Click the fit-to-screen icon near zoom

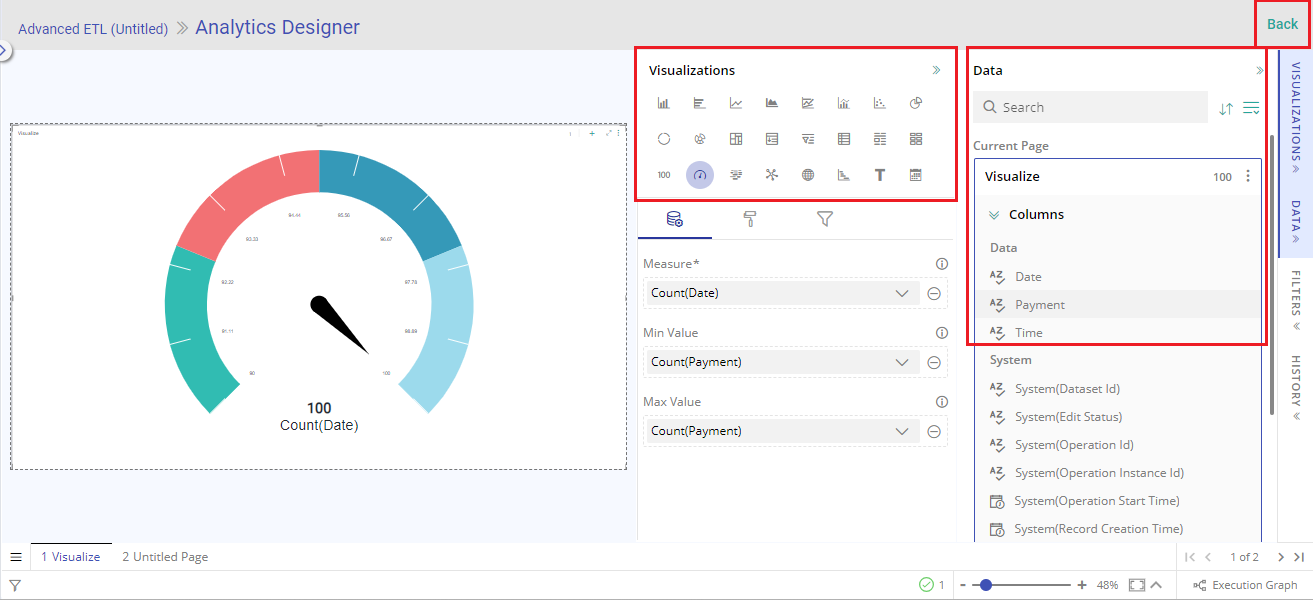[1136, 585]
